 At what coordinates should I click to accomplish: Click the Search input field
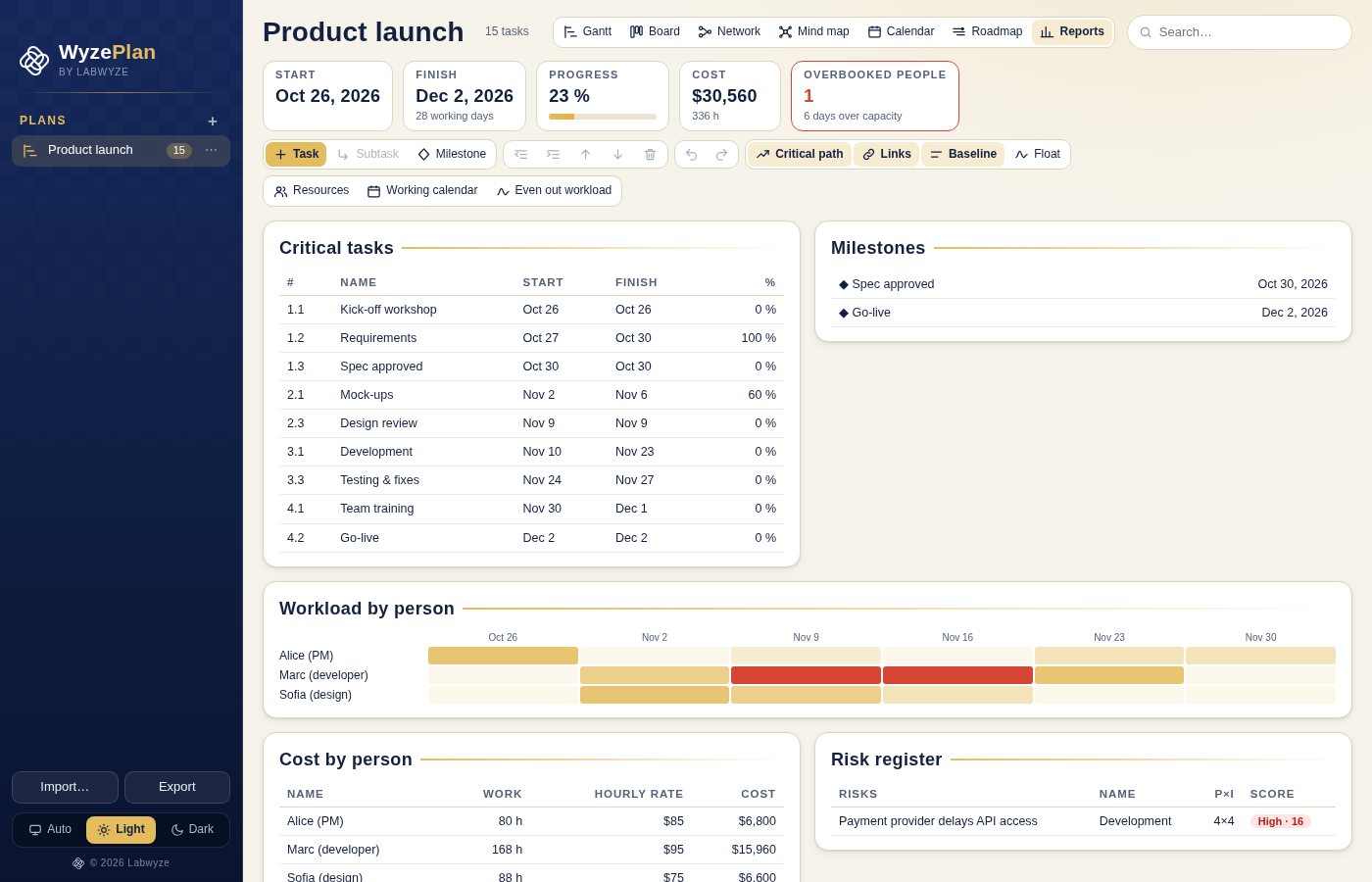[x=1240, y=32]
